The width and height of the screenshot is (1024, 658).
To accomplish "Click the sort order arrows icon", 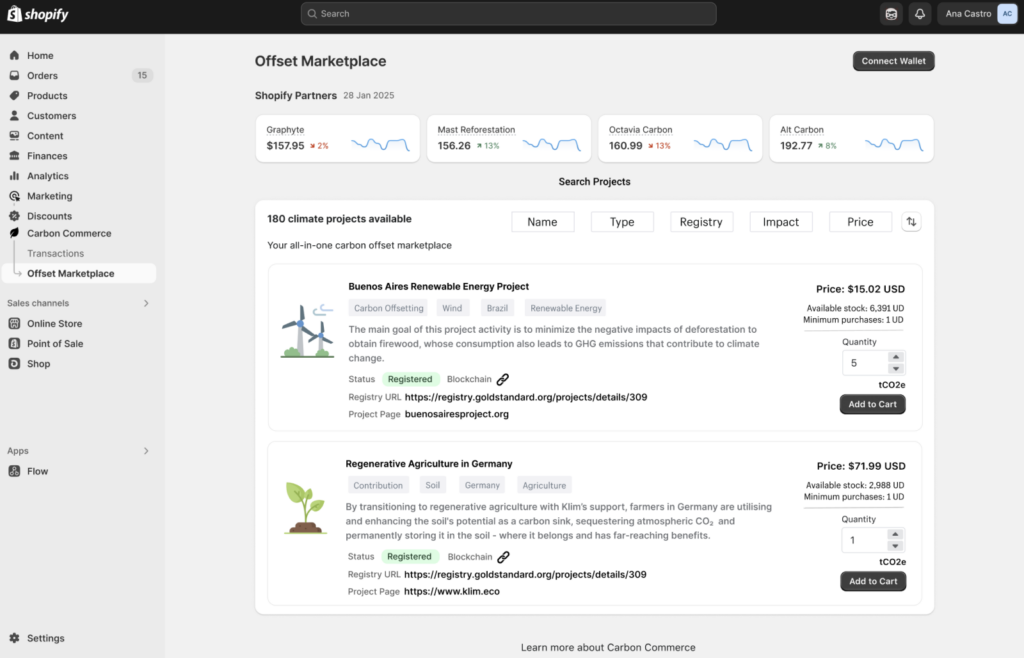I will click(911, 222).
